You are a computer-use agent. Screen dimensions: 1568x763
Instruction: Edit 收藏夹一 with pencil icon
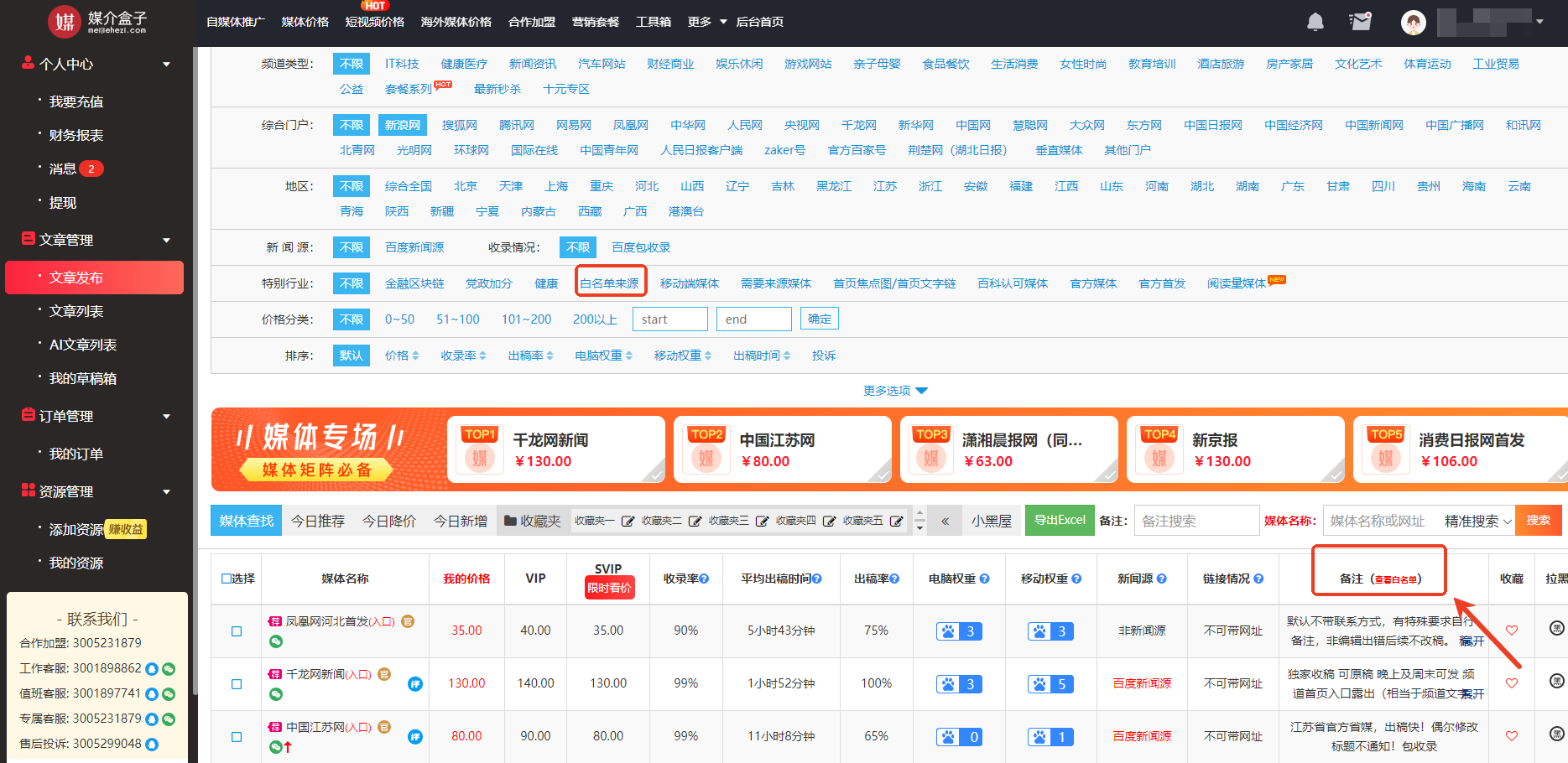(628, 522)
